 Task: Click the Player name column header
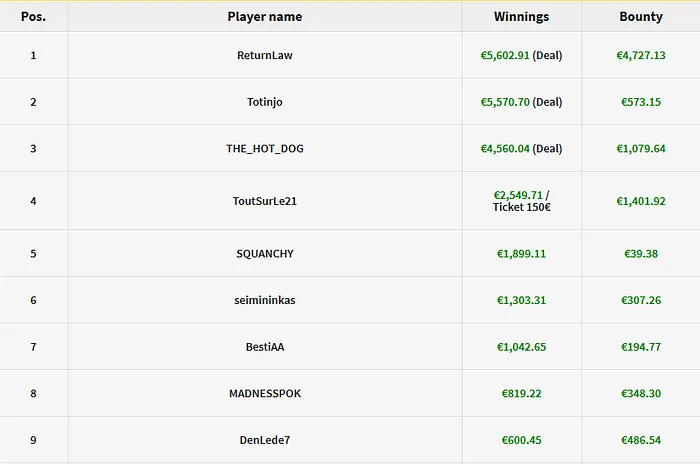(x=264, y=17)
